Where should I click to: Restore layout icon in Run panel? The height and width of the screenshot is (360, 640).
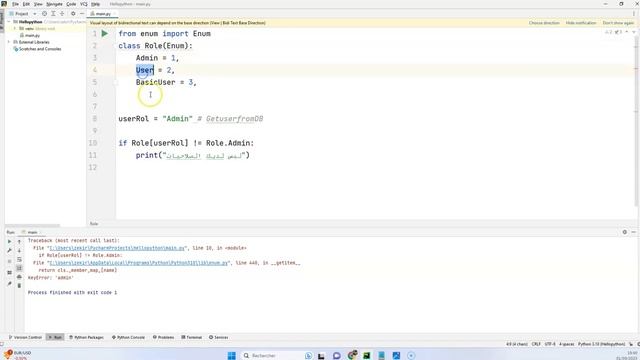tap(9, 272)
